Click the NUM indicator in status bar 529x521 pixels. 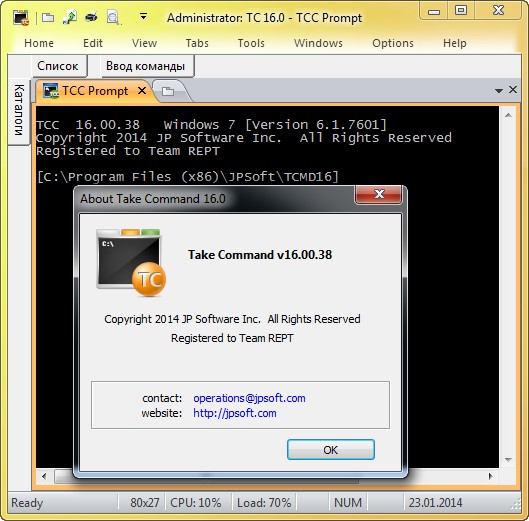[348, 503]
